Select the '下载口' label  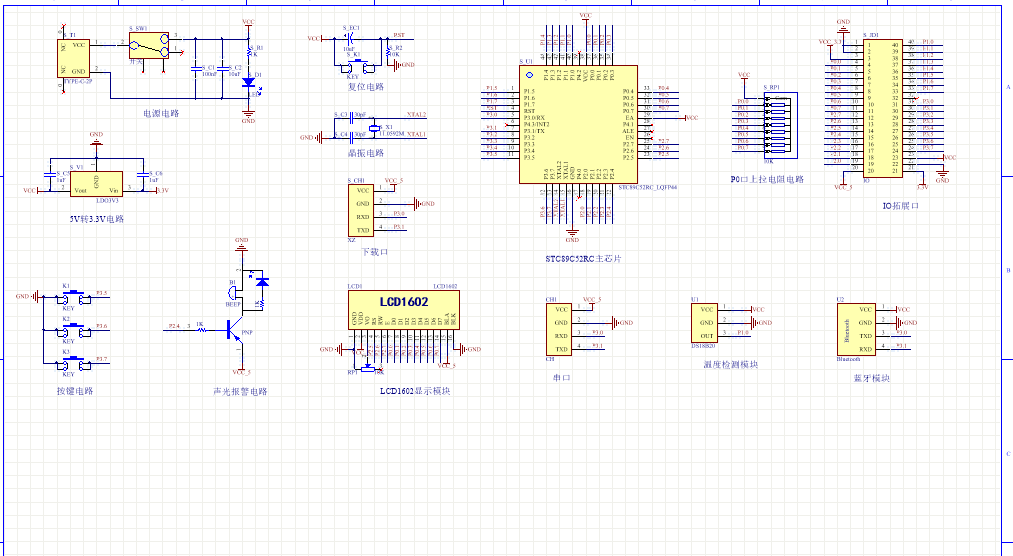pos(374,252)
